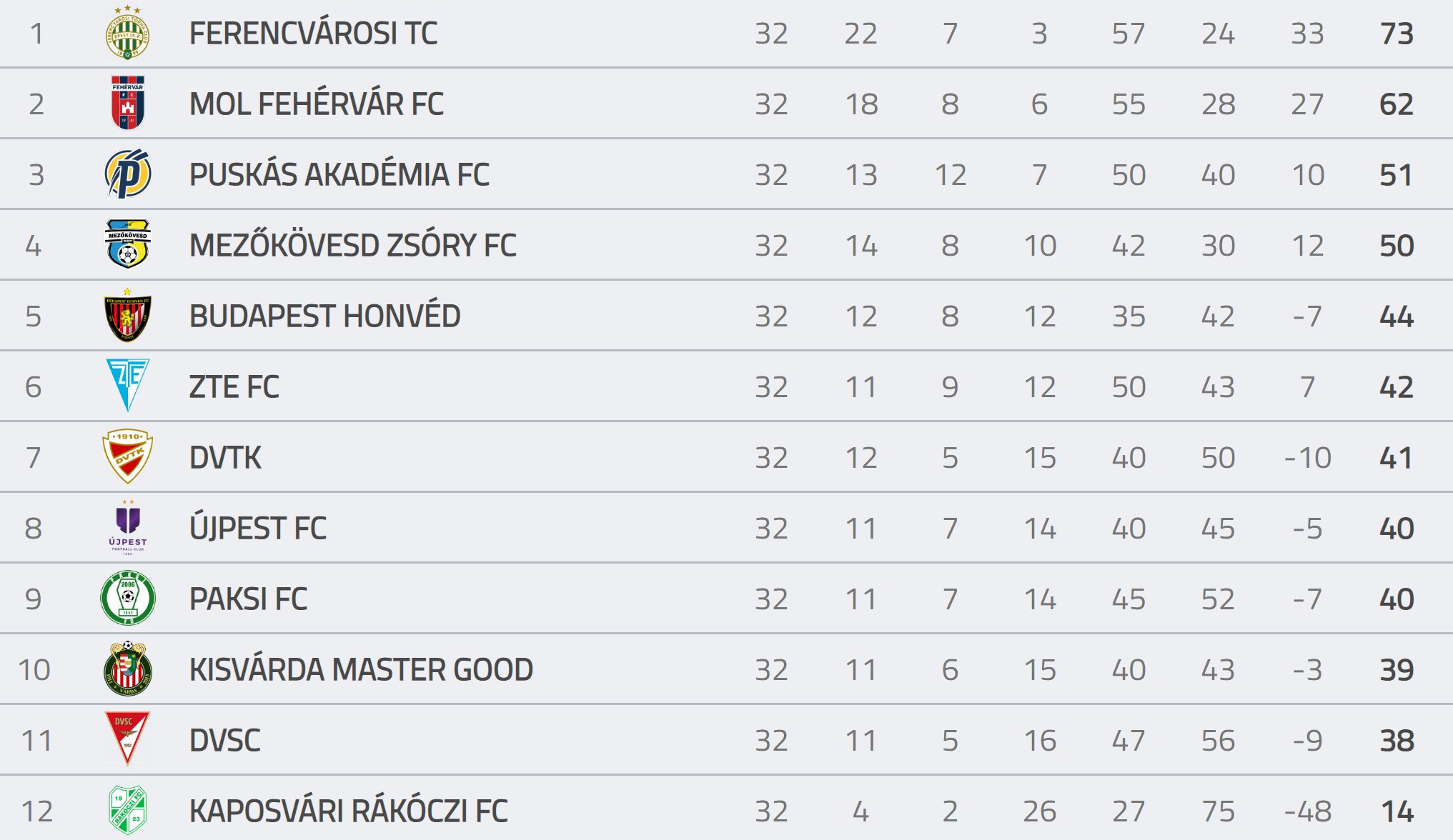Open the KISVÁRDA MASTER GOOD team name
This screenshot has height=840, width=1453.
[361, 670]
